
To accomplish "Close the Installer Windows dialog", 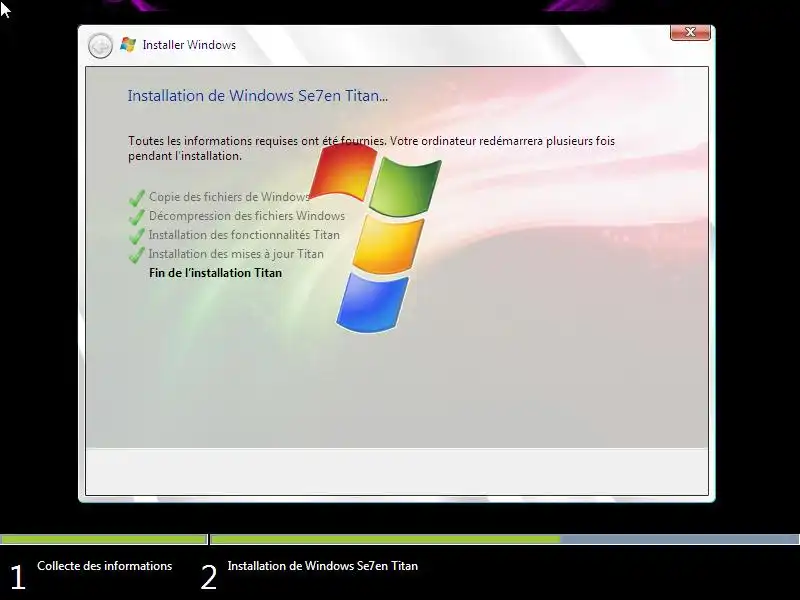I will (x=690, y=32).
